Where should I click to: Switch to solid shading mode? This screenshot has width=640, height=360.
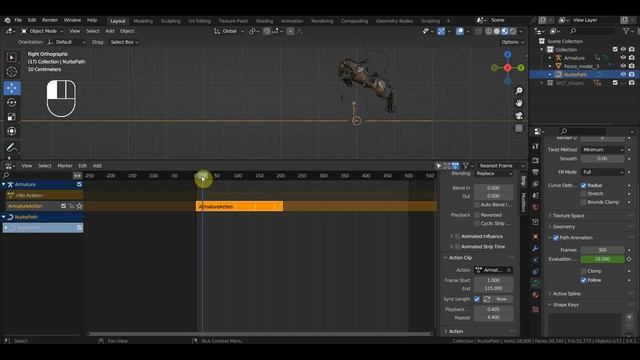[x=497, y=31]
